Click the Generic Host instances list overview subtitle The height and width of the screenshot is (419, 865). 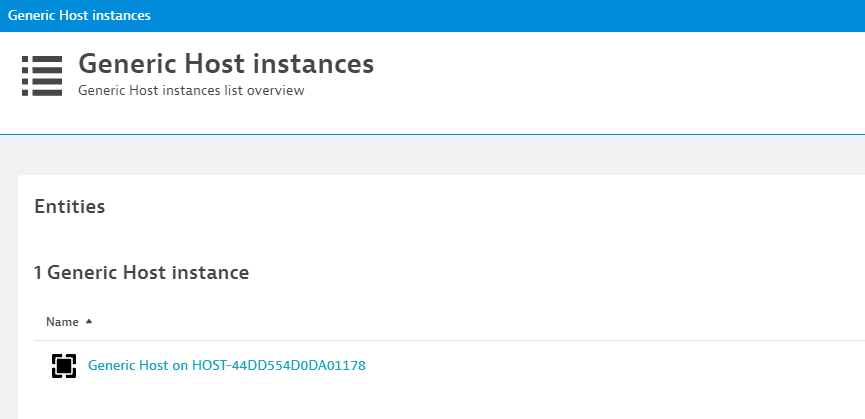click(190, 91)
